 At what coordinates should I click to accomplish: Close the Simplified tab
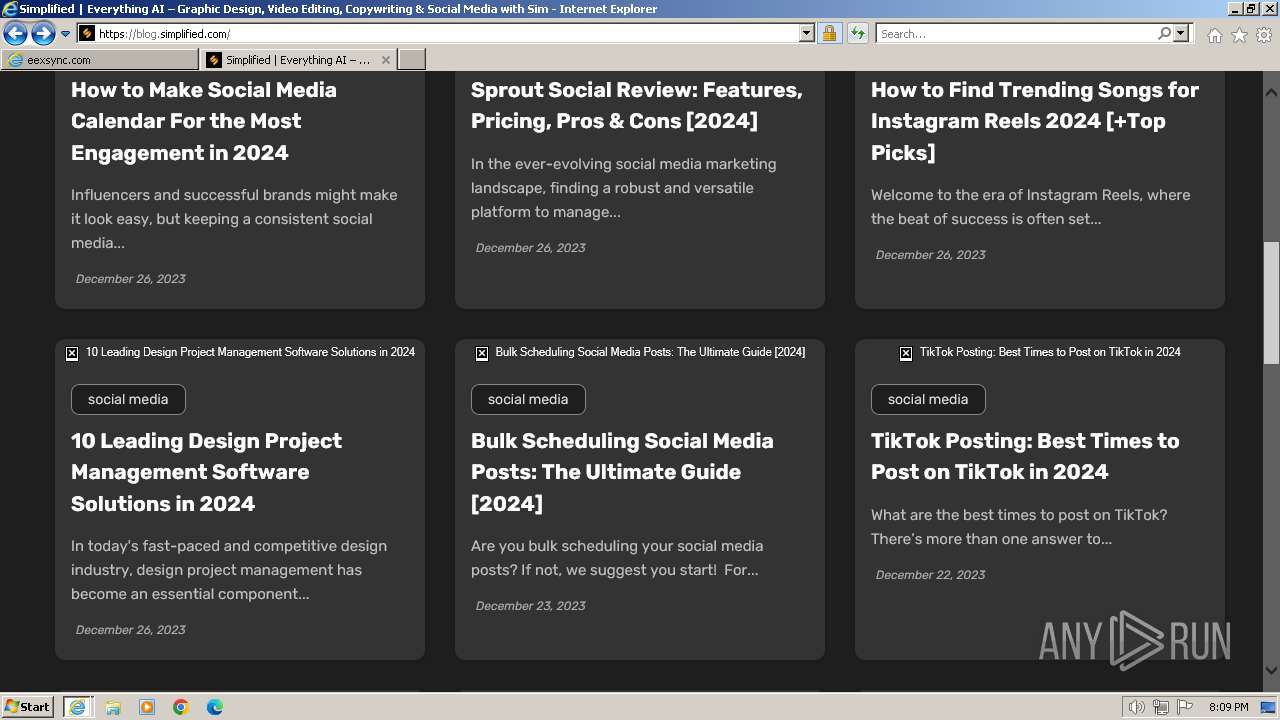coord(386,60)
